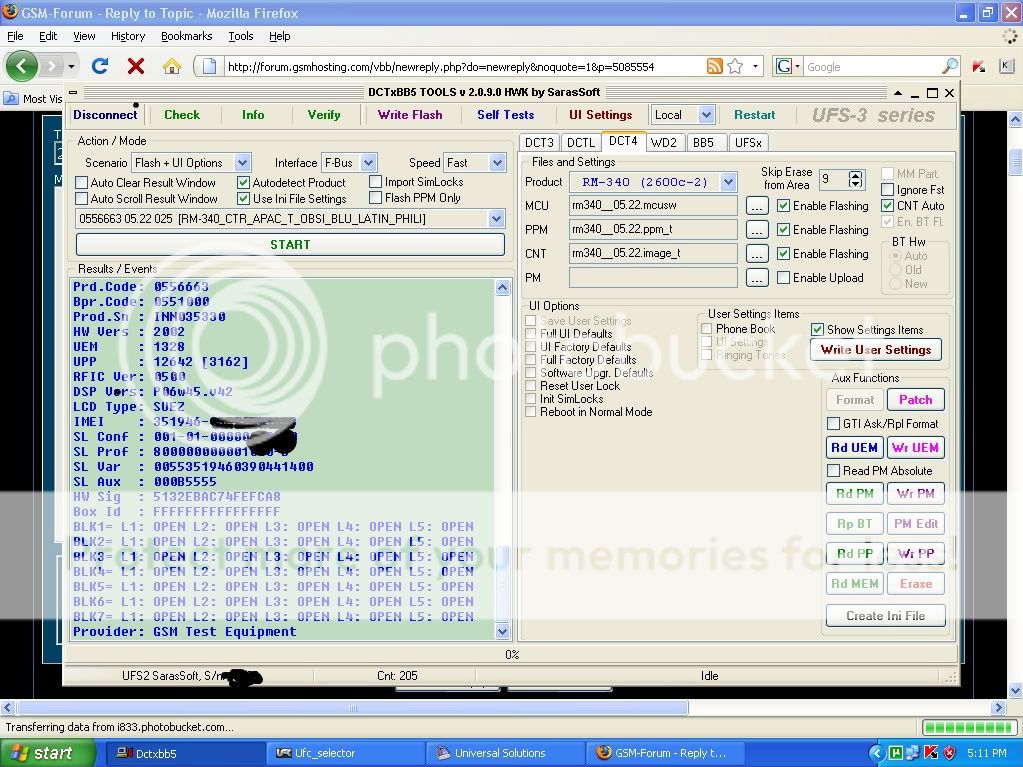1023x767 pixels.
Task: Click the Patch button
Action: coord(915,400)
